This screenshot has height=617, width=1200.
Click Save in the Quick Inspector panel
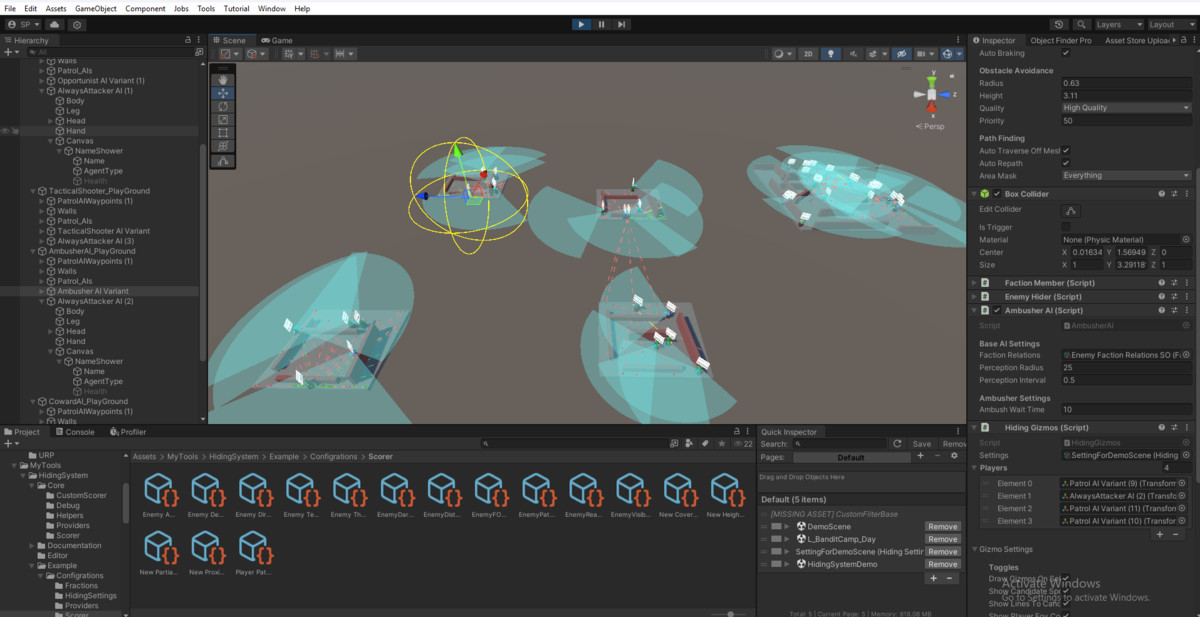(x=920, y=443)
